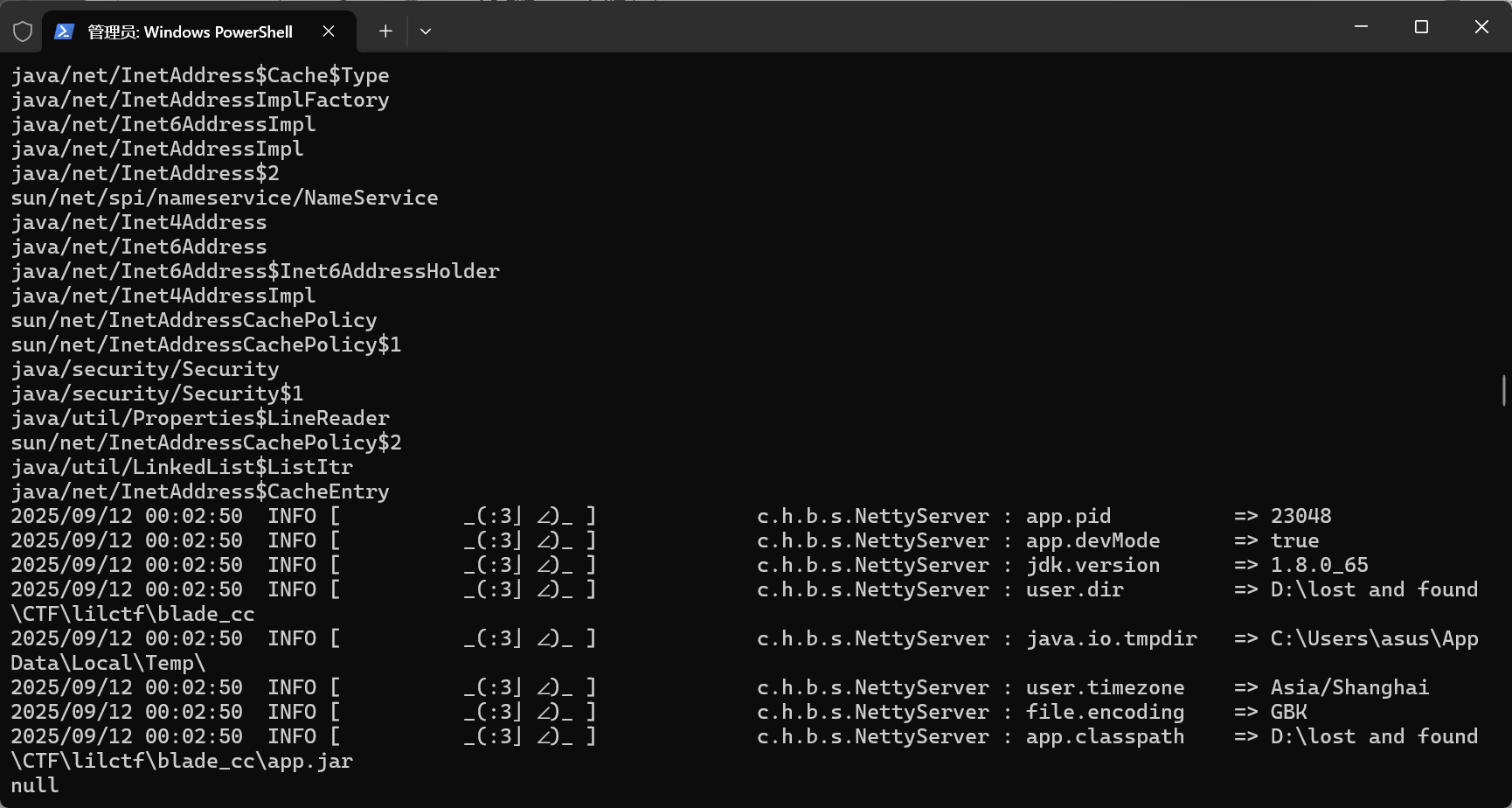The height and width of the screenshot is (808, 1512).
Task: Maximize the terminal window
Action: (1421, 27)
